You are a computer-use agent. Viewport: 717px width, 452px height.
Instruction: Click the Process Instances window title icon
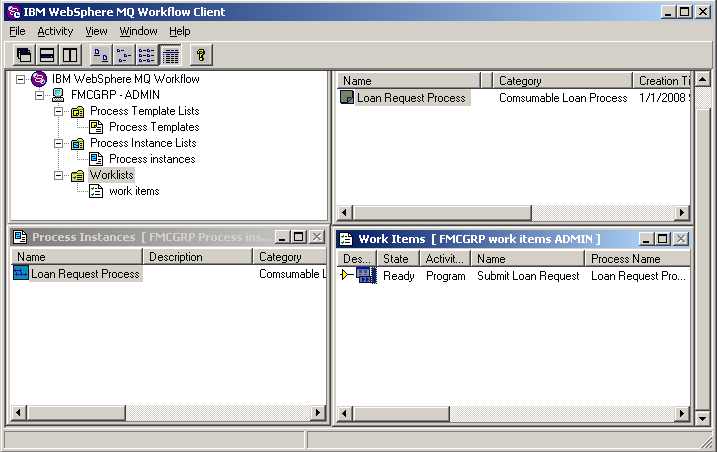tap(20, 237)
